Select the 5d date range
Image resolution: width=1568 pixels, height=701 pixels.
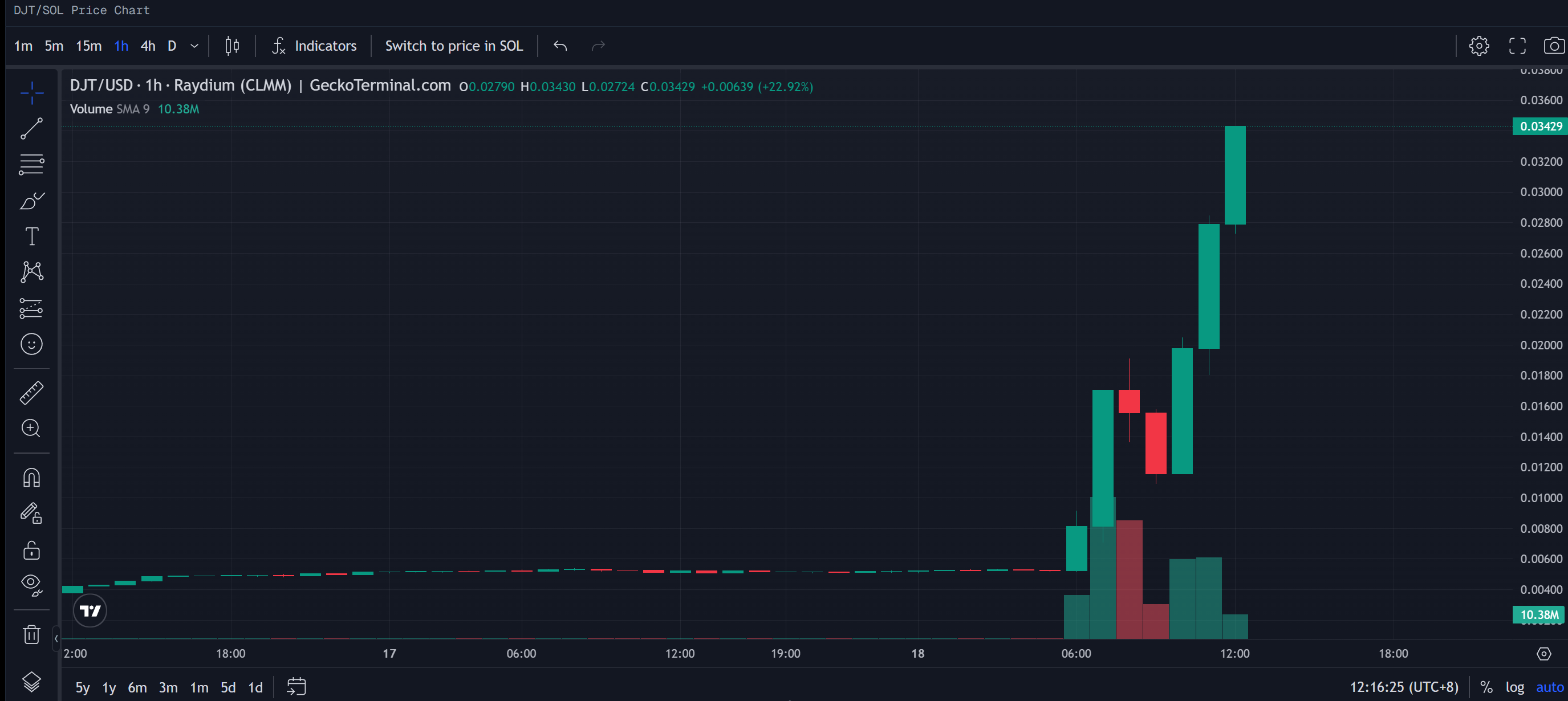(x=228, y=688)
